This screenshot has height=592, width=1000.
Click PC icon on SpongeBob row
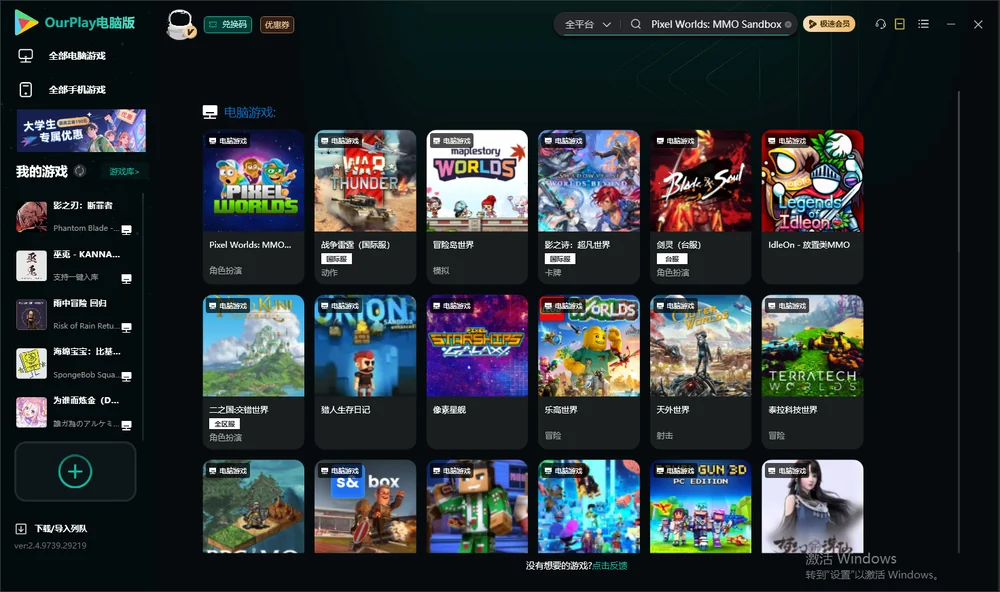[x=126, y=376]
